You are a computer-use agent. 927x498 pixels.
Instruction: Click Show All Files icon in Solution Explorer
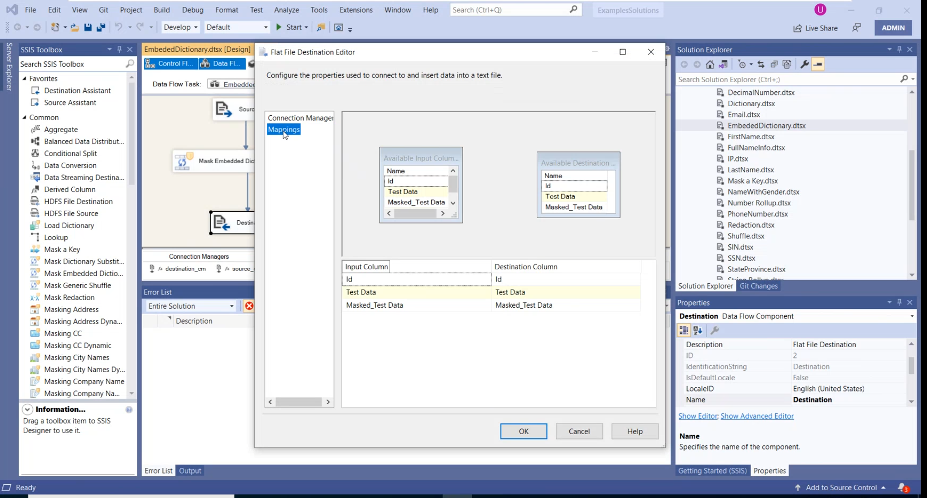click(787, 64)
